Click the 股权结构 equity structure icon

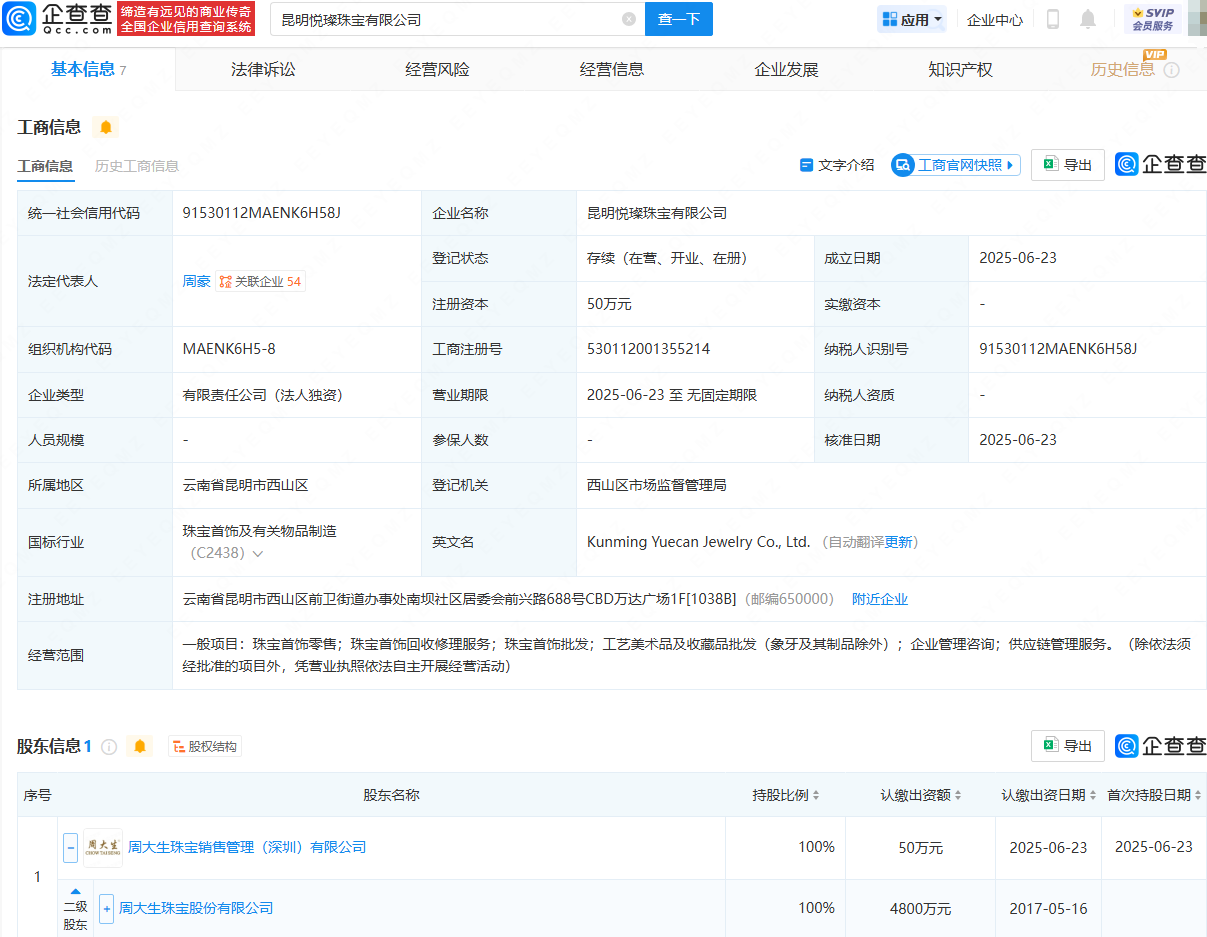pos(204,745)
